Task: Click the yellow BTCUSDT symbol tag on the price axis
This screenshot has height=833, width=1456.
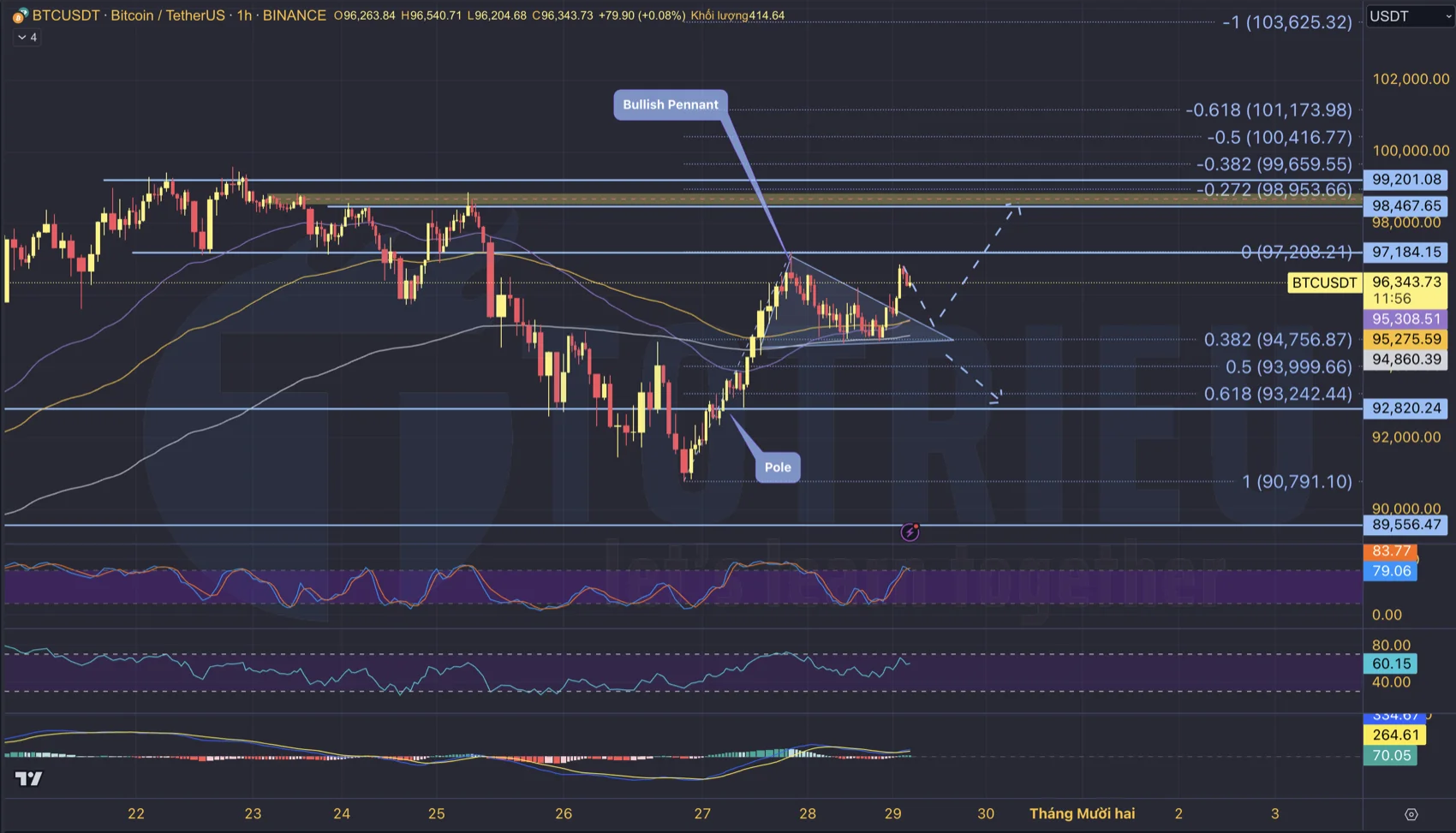Action: (1324, 283)
